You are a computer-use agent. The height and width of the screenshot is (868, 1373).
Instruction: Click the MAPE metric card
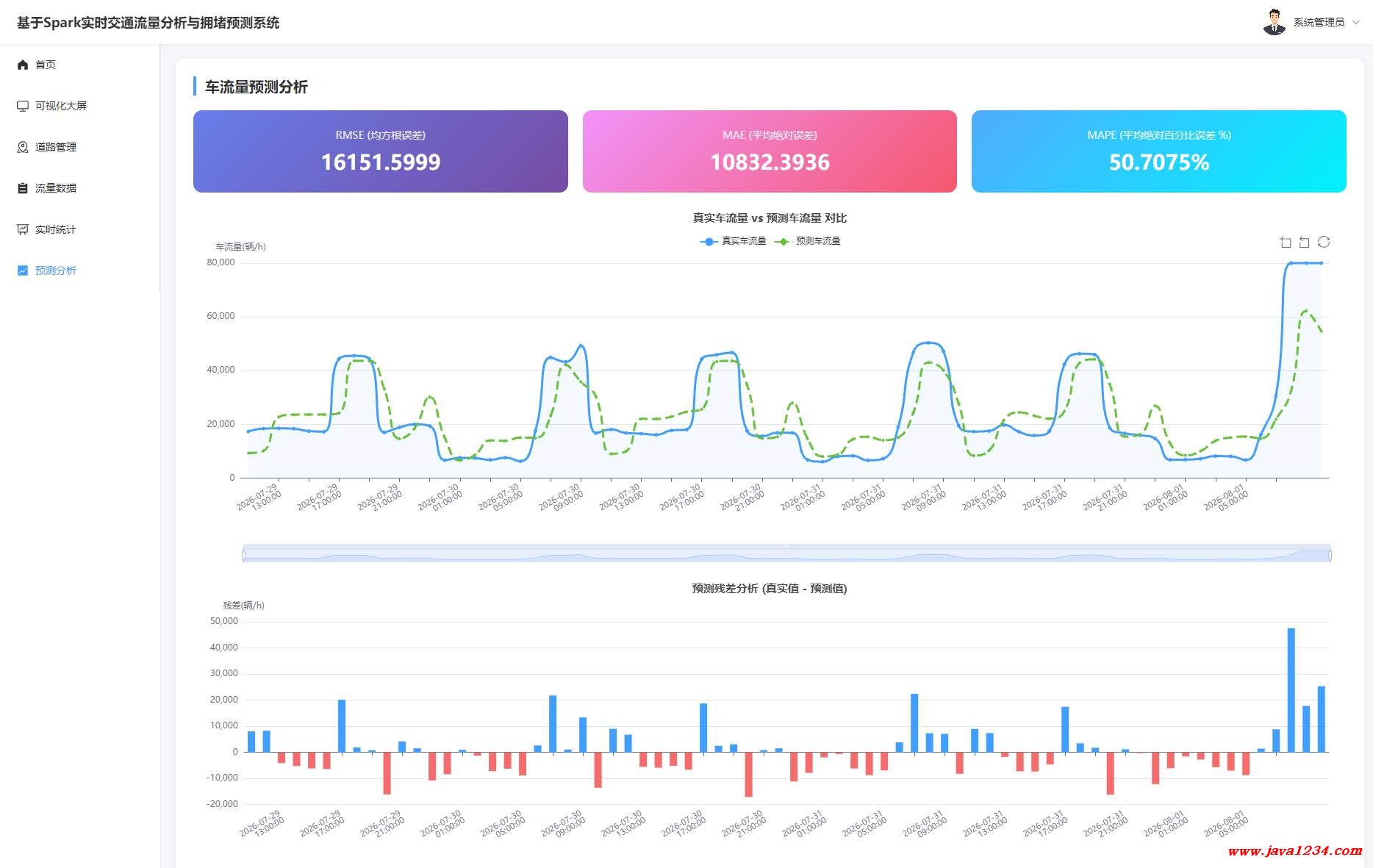pos(1159,151)
